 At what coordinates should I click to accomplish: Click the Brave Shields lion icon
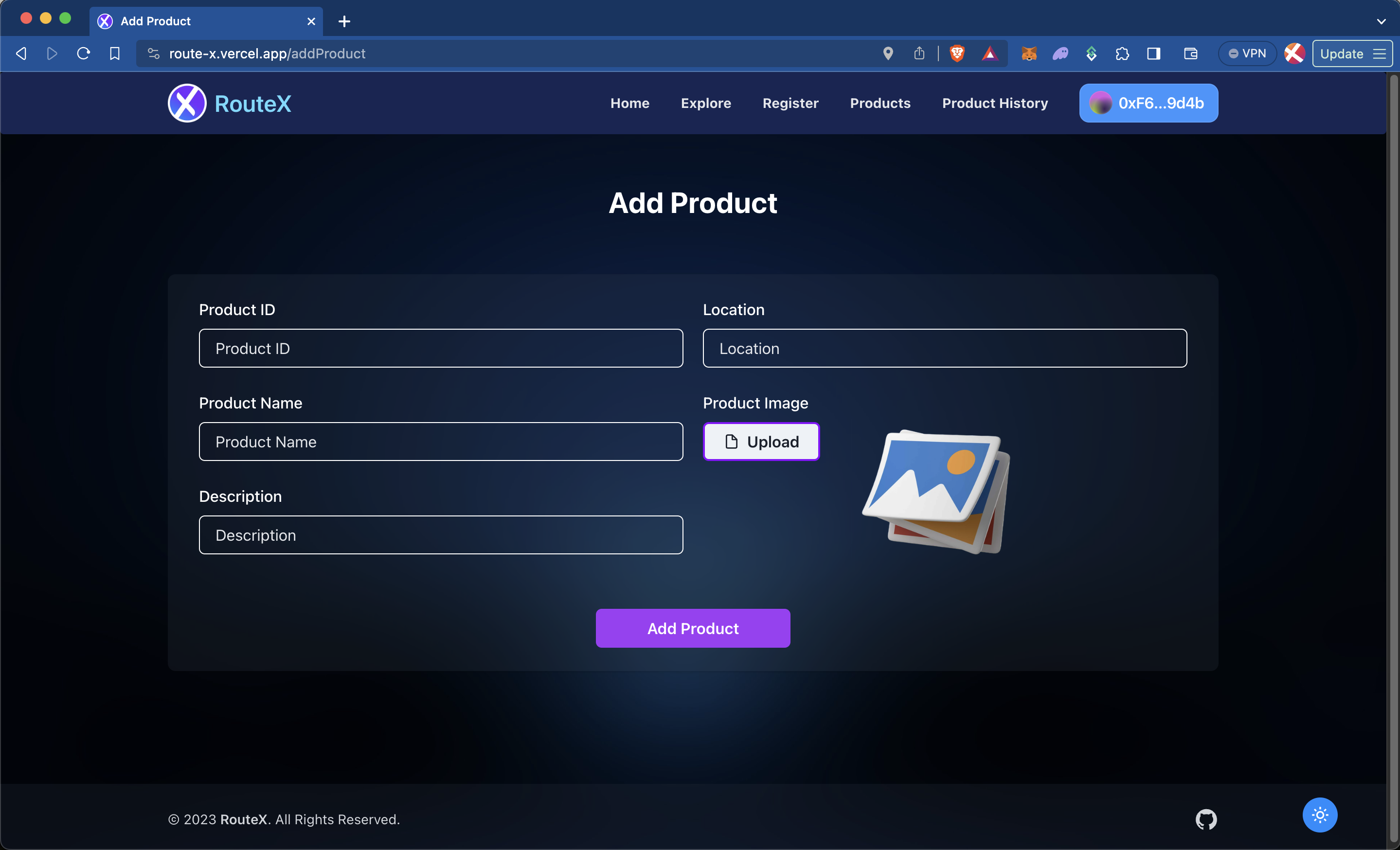tap(957, 53)
